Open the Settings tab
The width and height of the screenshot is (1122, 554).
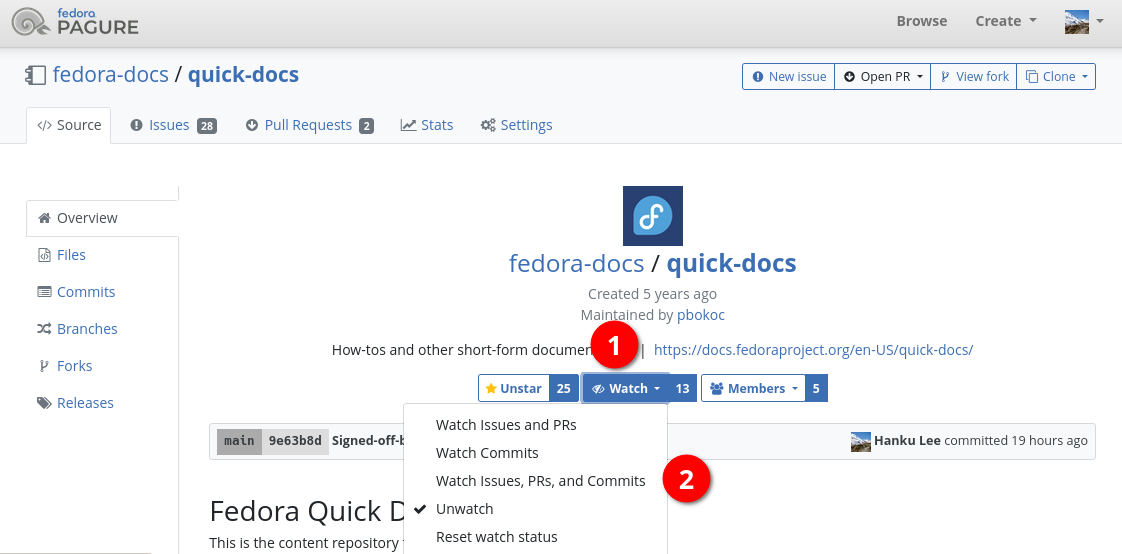point(516,125)
